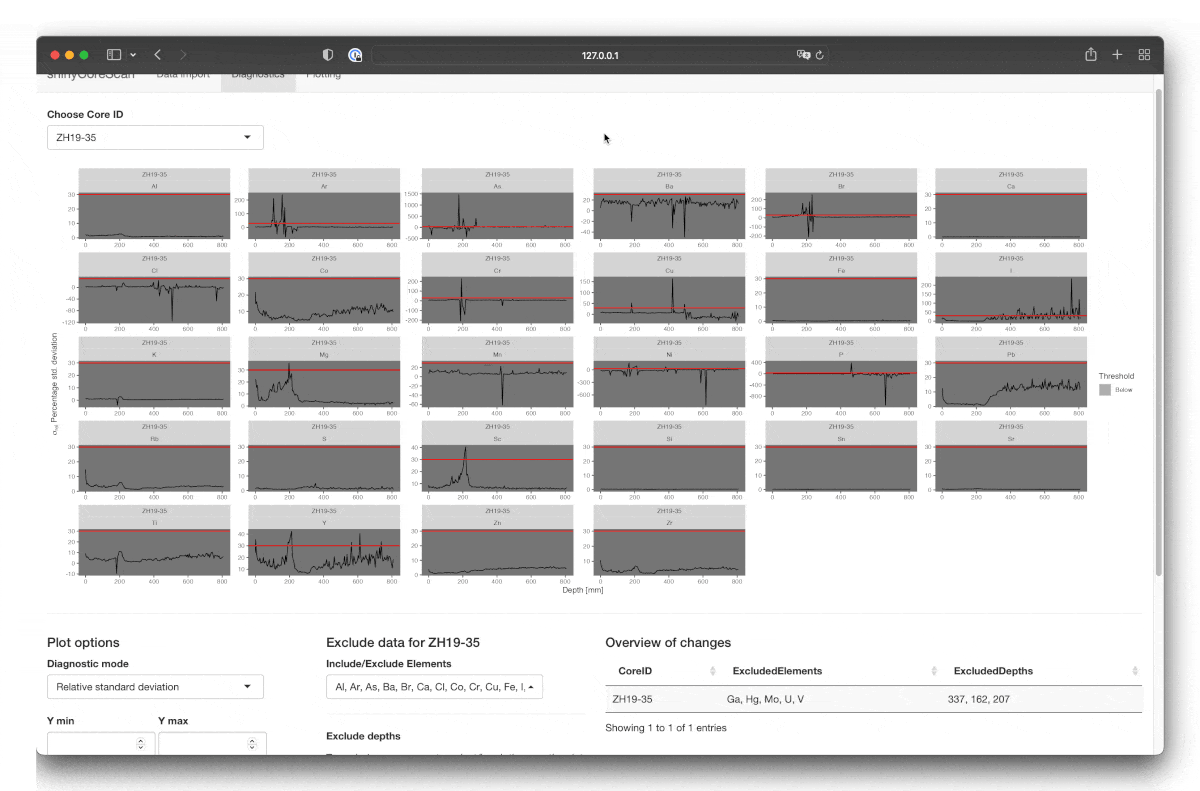Expand the Diagnostic mode dropdown
Viewport: 1200px width, 791px height.
155,687
